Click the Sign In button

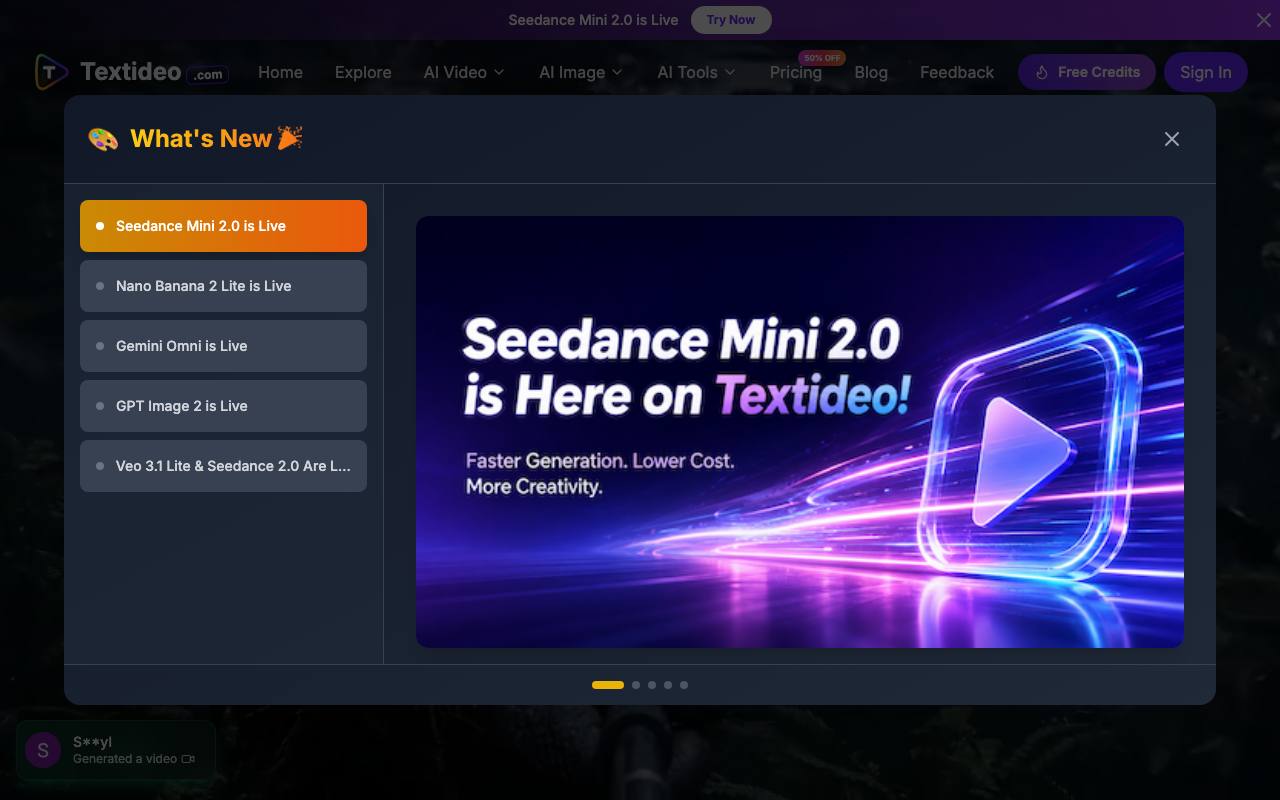(1205, 72)
